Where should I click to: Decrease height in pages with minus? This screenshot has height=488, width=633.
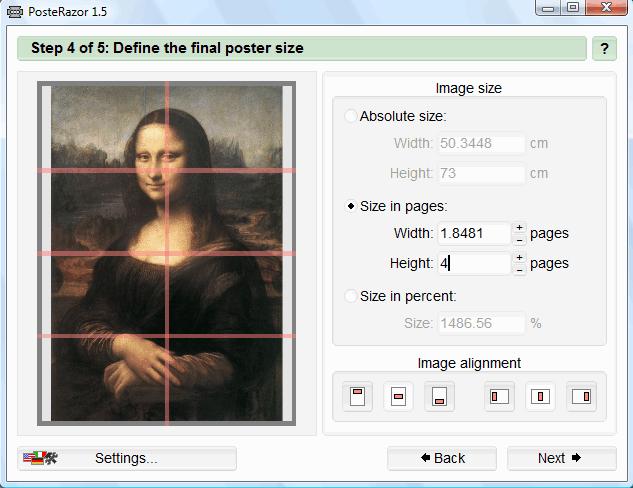tap(519, 269)
